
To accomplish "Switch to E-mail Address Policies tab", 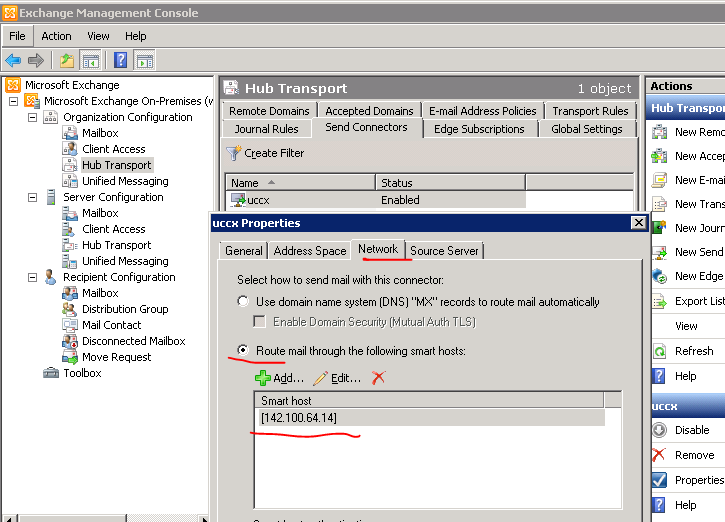I will coord(483,111).
